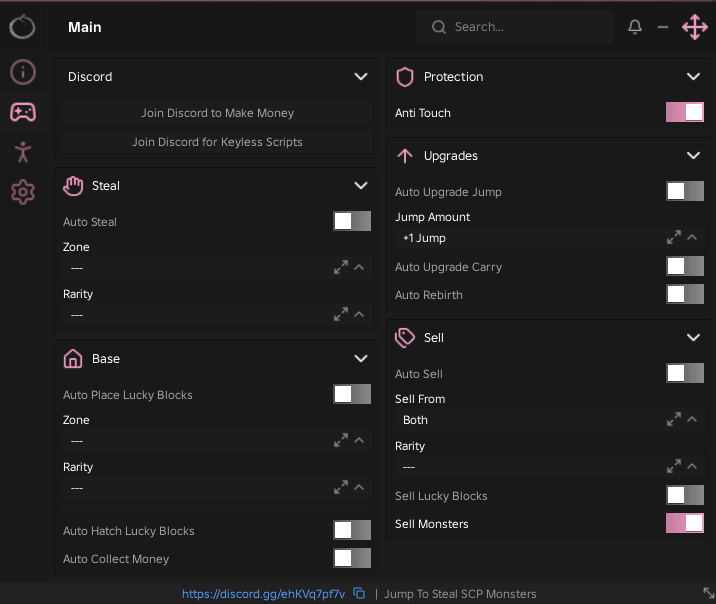The width and height of the screenshot is (716, 604).
Task: Click the Main page title text
Action: (x=84, y=27)
